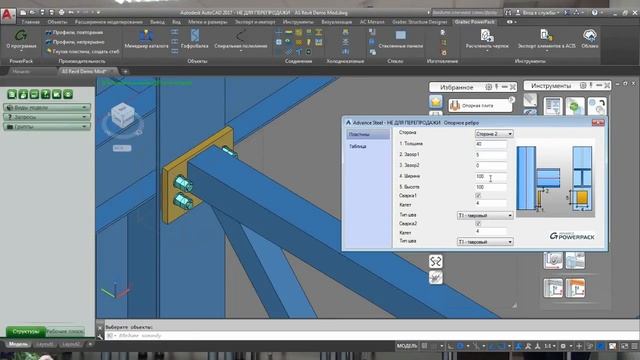640x360 pixels.
Task: Click the plus icon in the status bar
Action: tap(579, 346)
